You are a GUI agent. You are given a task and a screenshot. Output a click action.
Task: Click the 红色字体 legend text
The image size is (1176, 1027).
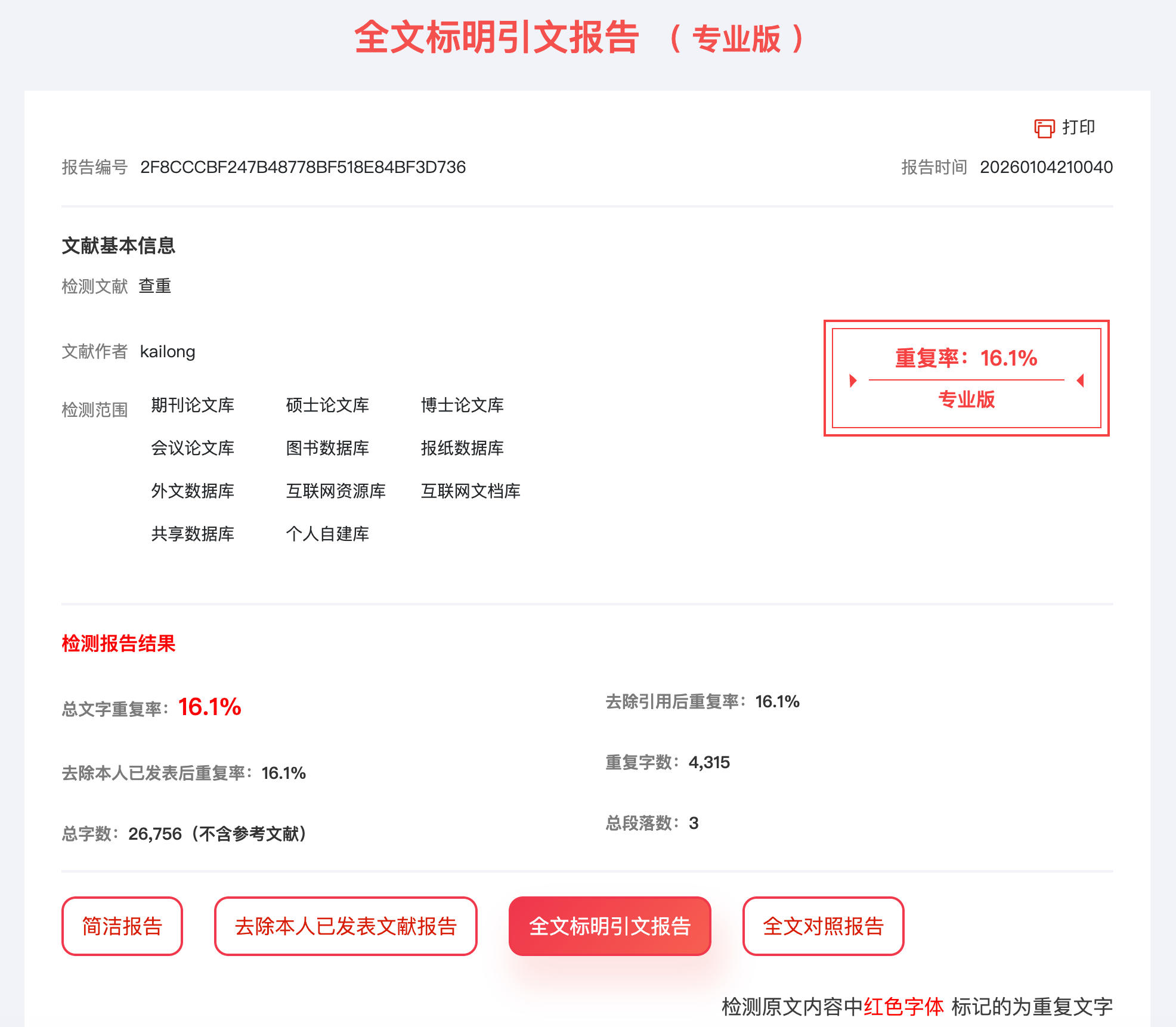pos(903,1007)
